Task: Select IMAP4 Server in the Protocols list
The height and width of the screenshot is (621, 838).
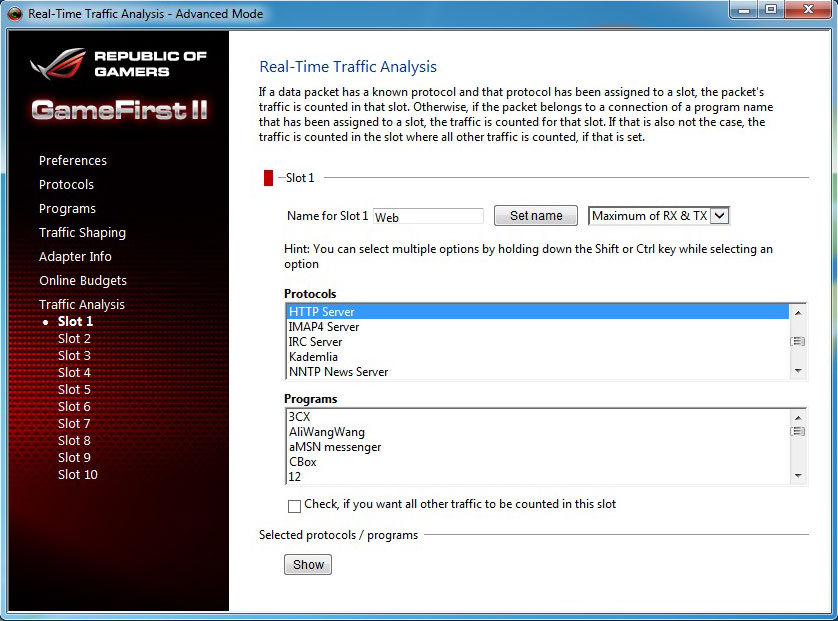Action: tap(538, 327)
